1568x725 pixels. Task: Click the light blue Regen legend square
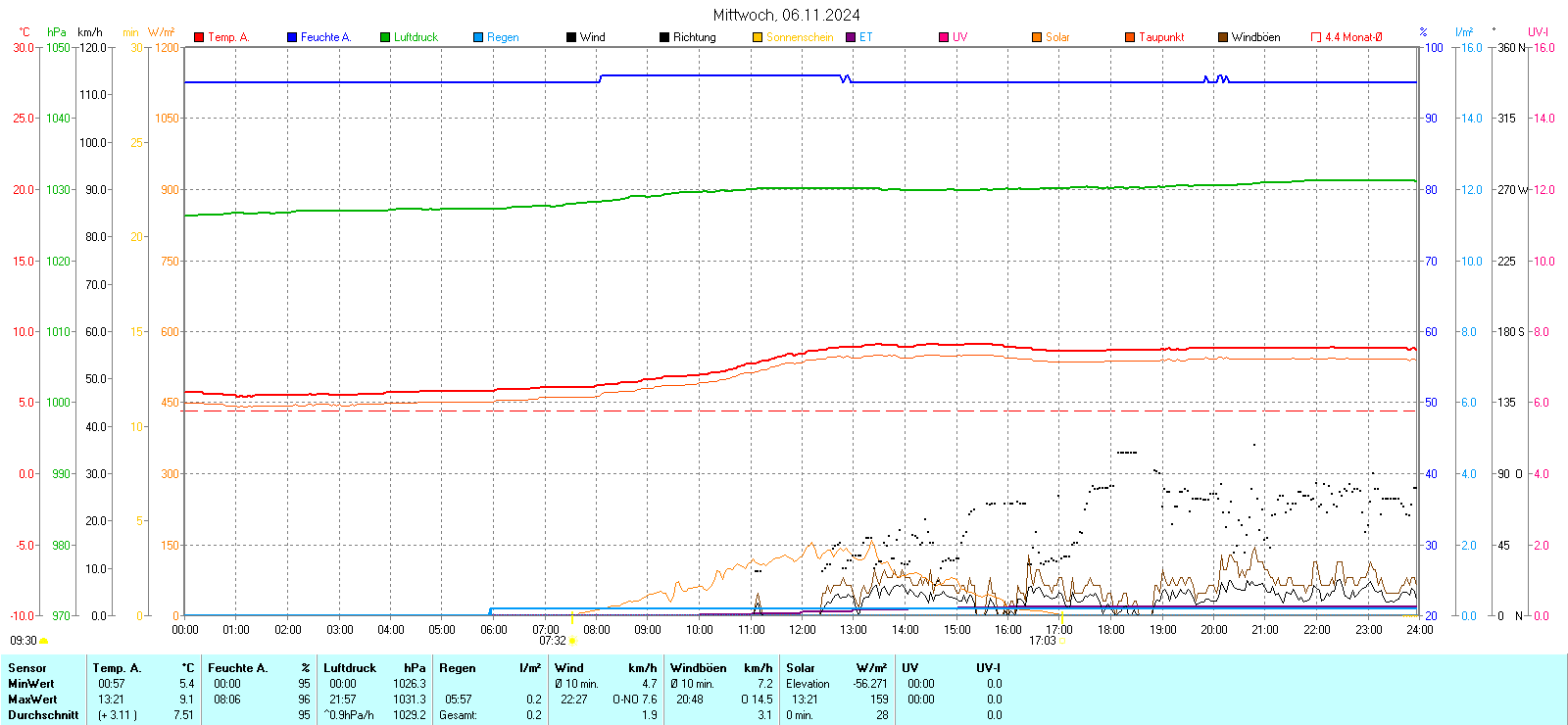(478, 37)
